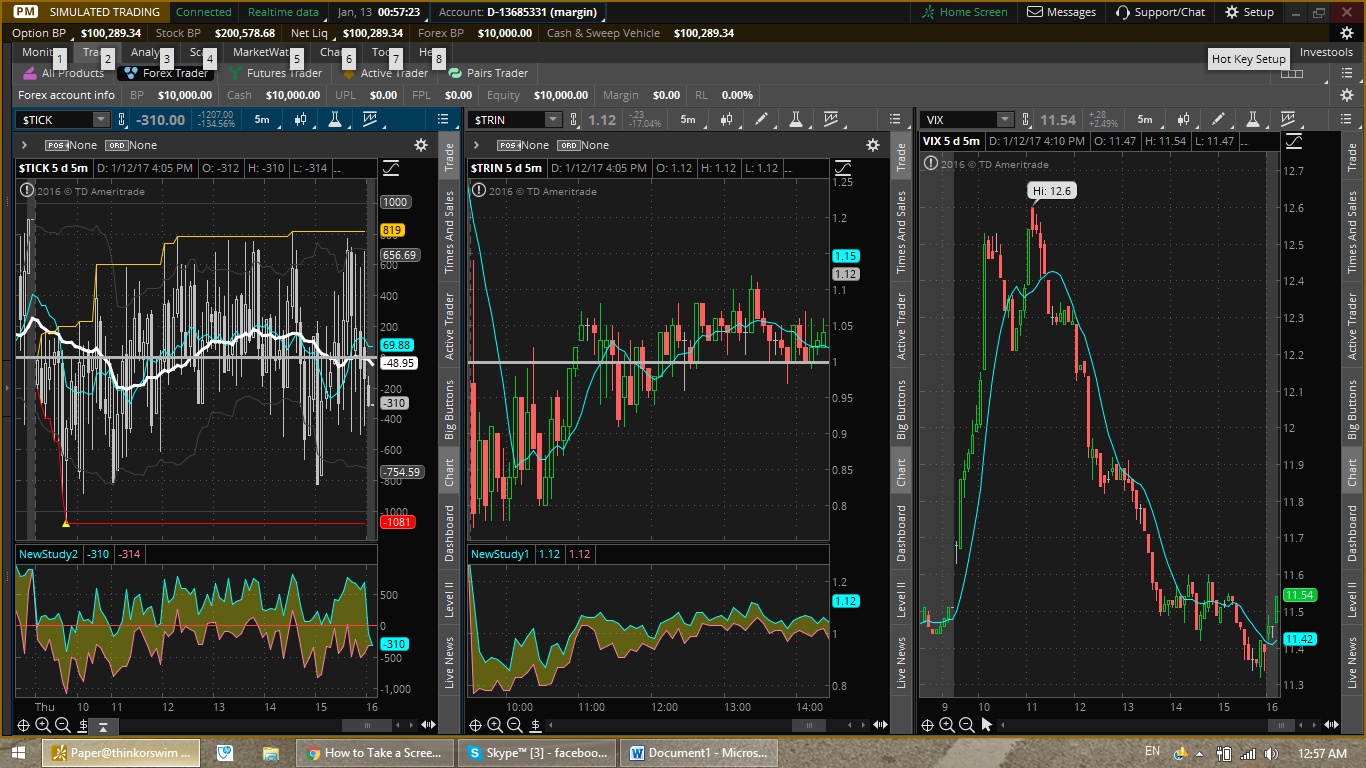Open Messages
This screenshot has width=1366, height=768.
click(x=1062, y=12)
